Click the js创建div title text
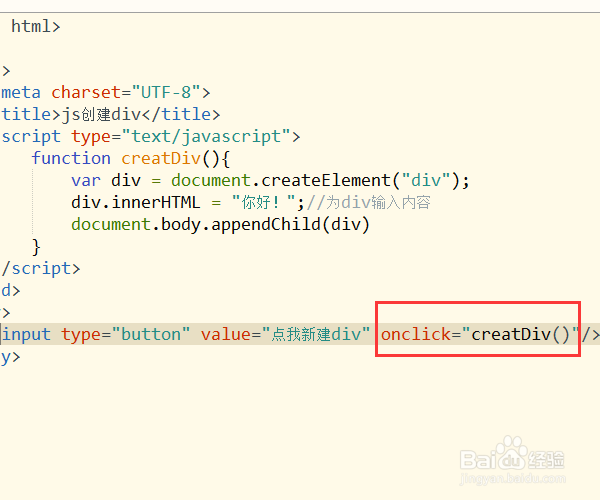600x500 pixels. [101, 114]
